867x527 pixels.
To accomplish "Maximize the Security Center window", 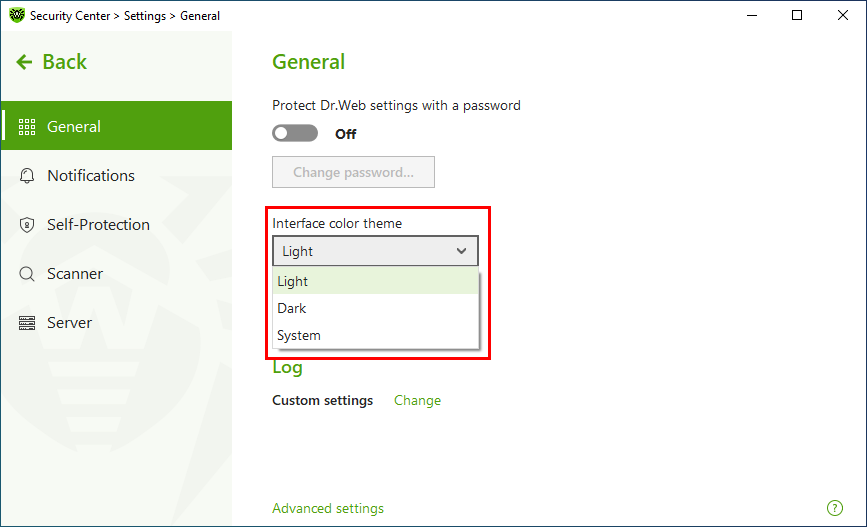I will pos(797,15).
